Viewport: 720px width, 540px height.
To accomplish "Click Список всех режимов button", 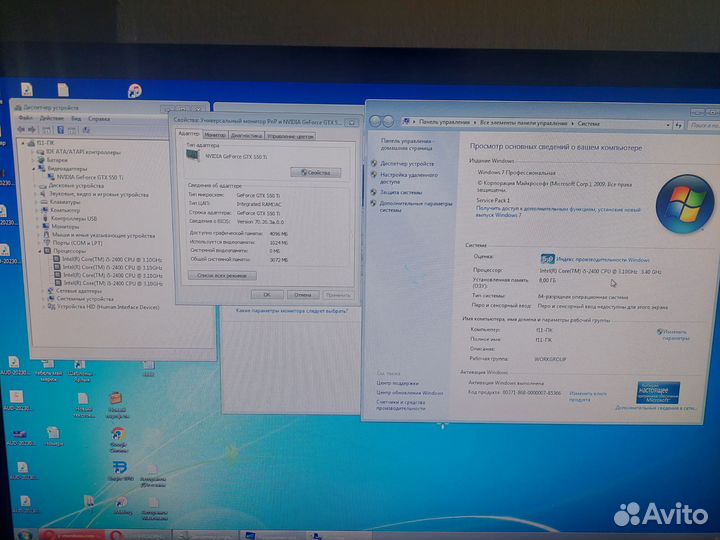I will tap(222, 276).
